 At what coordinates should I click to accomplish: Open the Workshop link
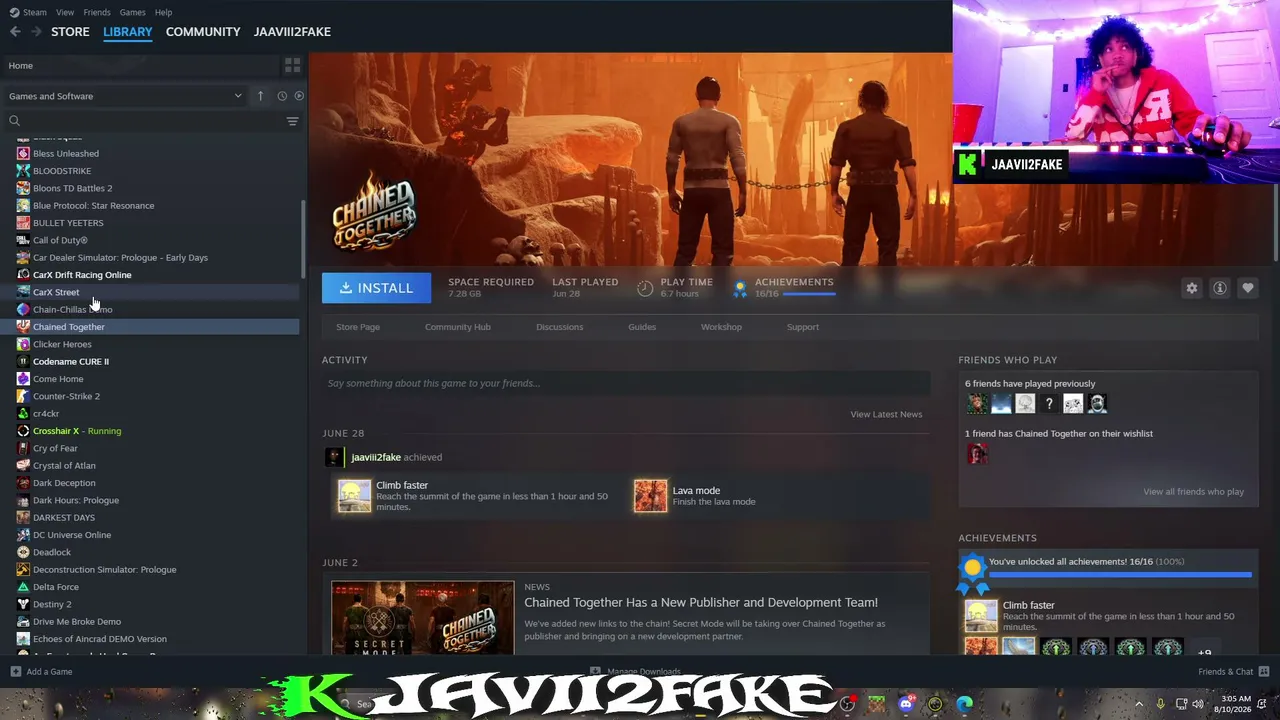pyautogui.click(x=721, y=327)
